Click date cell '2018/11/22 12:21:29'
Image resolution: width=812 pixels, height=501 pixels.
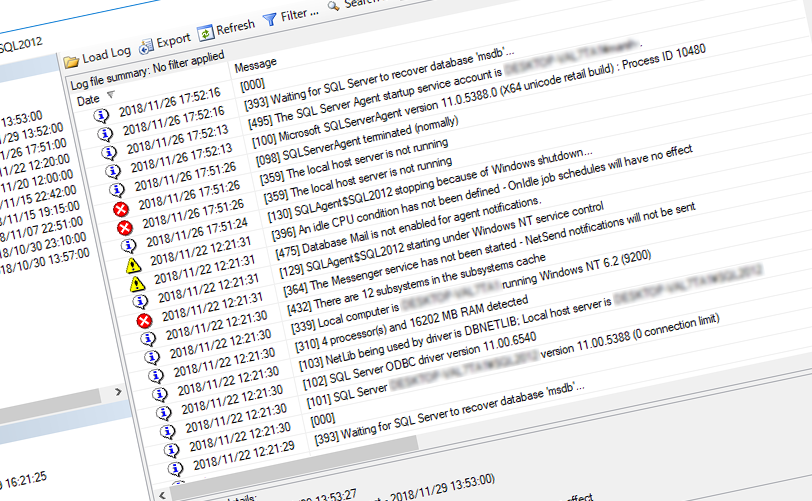pos(243,455)
